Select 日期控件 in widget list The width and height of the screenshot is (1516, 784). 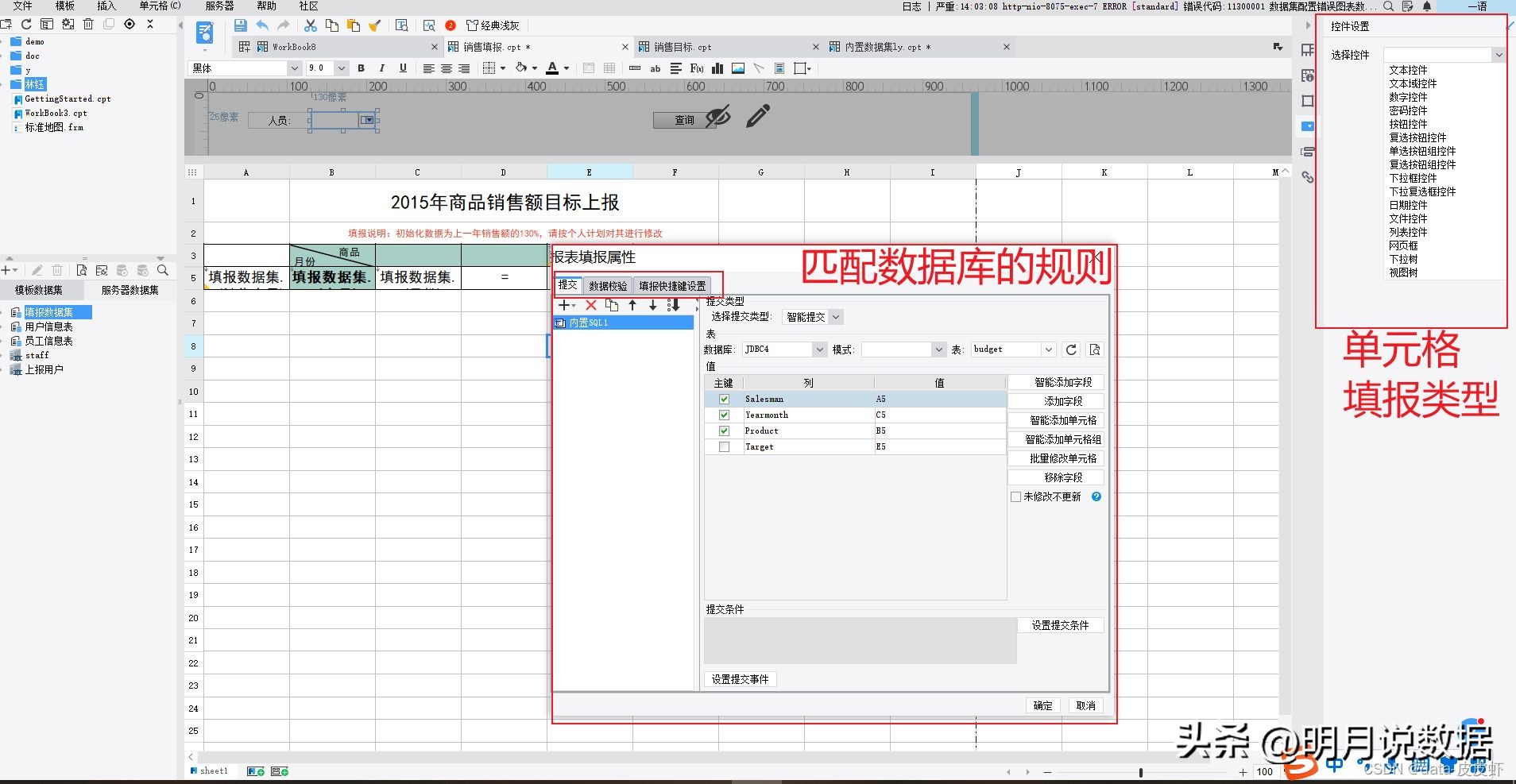(x=1408, y=205)
